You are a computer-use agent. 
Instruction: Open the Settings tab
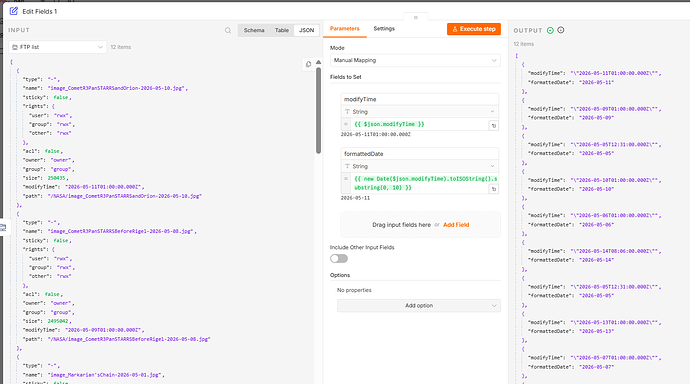pos(384,29)
